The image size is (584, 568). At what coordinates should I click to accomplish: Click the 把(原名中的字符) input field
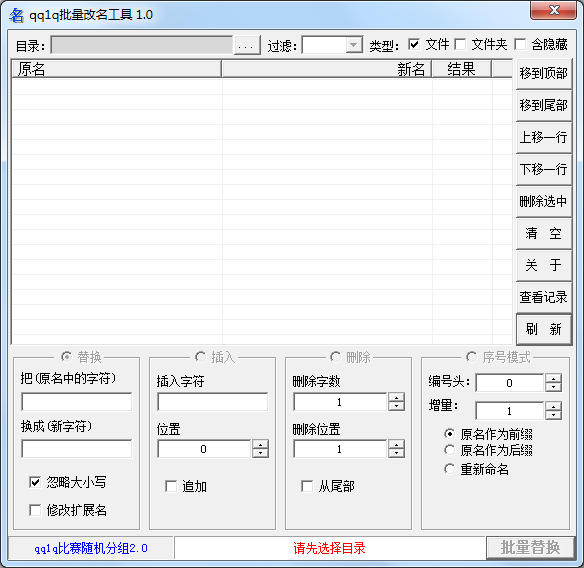[x=77, y=402]
